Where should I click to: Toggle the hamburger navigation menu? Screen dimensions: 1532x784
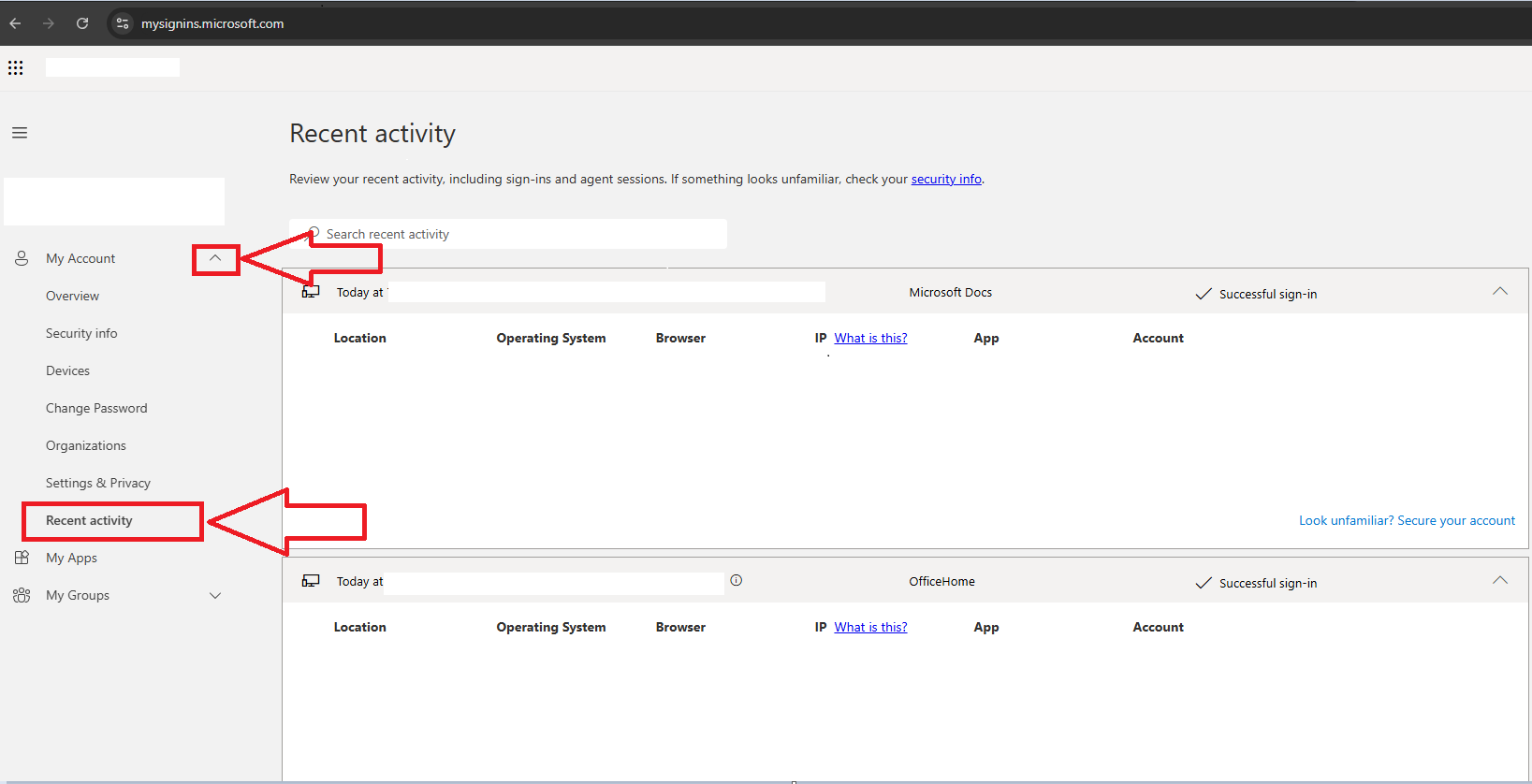click(20, 133)
